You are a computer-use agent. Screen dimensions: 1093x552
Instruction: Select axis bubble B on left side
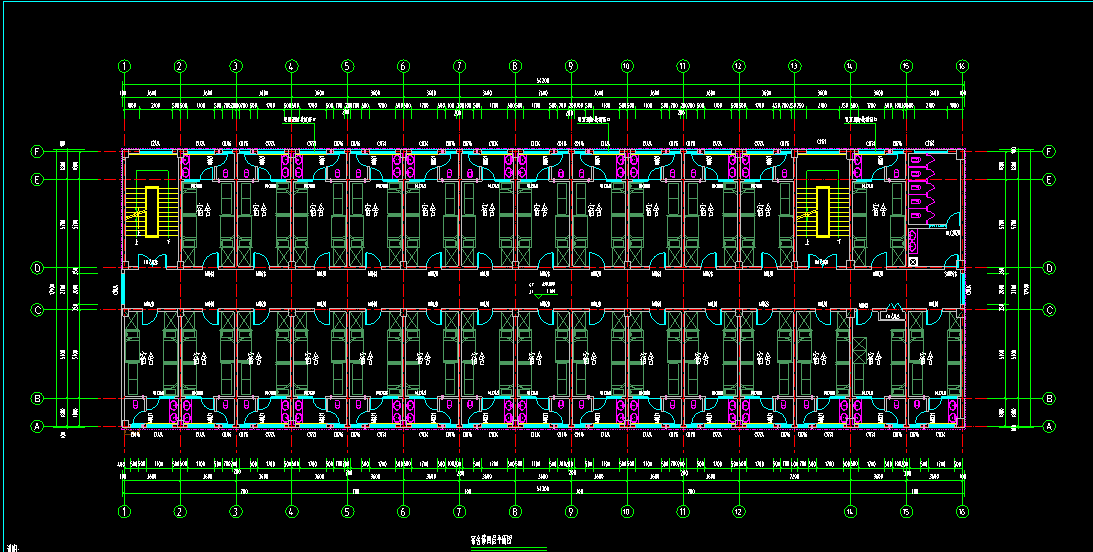[37, 399]
